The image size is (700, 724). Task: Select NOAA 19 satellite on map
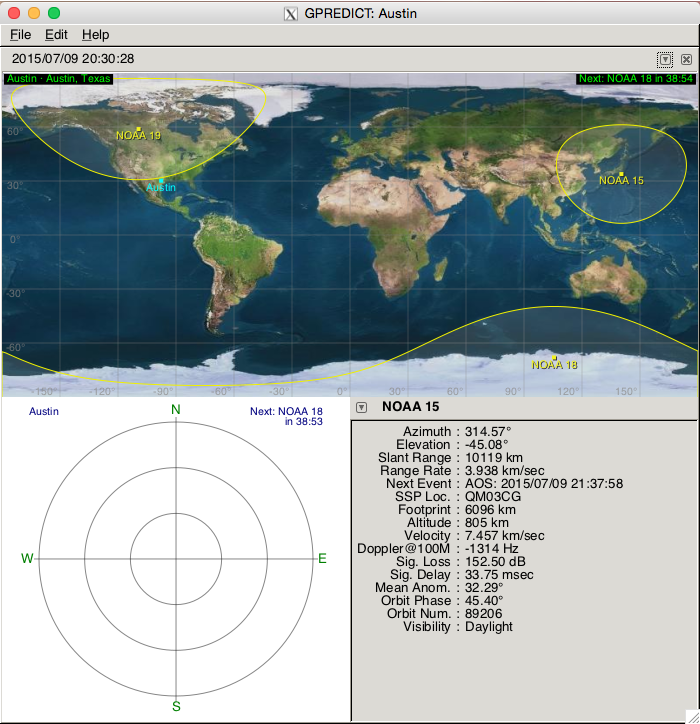point(138,129)
